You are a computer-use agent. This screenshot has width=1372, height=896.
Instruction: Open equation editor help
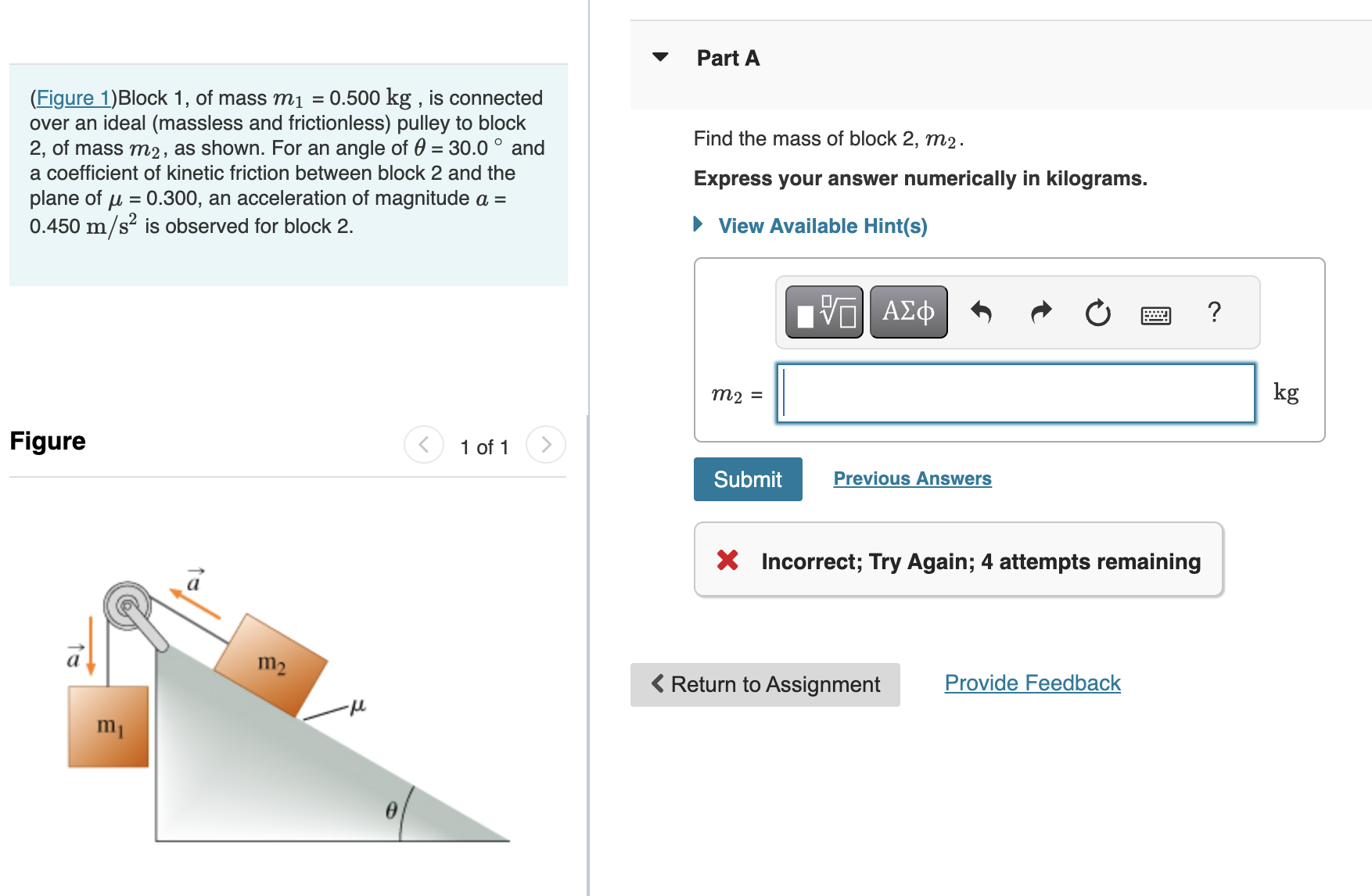[x=1214, y=313]
